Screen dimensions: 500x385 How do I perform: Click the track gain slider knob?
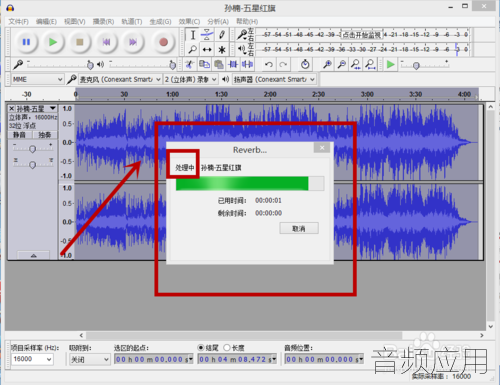pyautogui.click(x=32, y=149)
